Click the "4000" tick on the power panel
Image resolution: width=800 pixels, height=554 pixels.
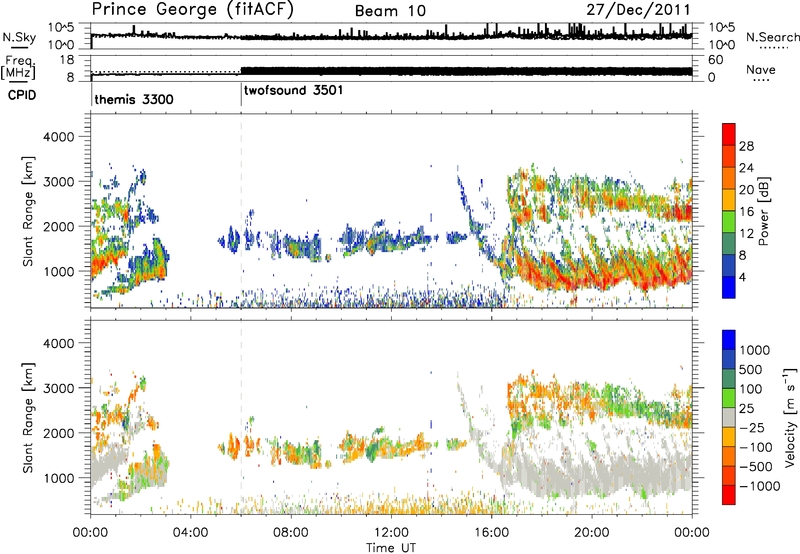(x=58, y=137)
